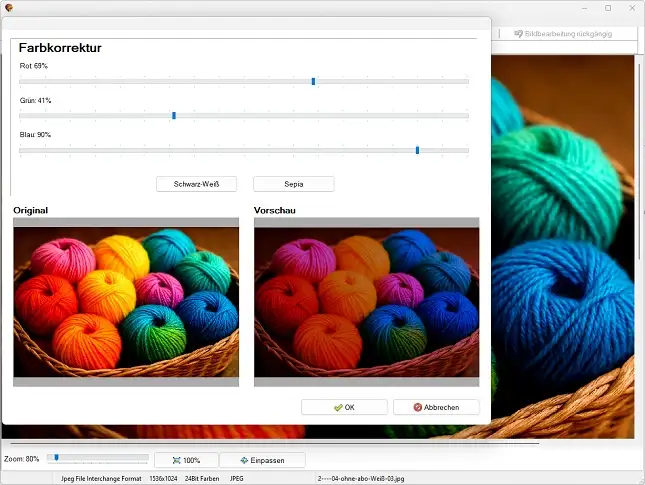
Task: Click the app icon in the title bar
Action: 9,8
